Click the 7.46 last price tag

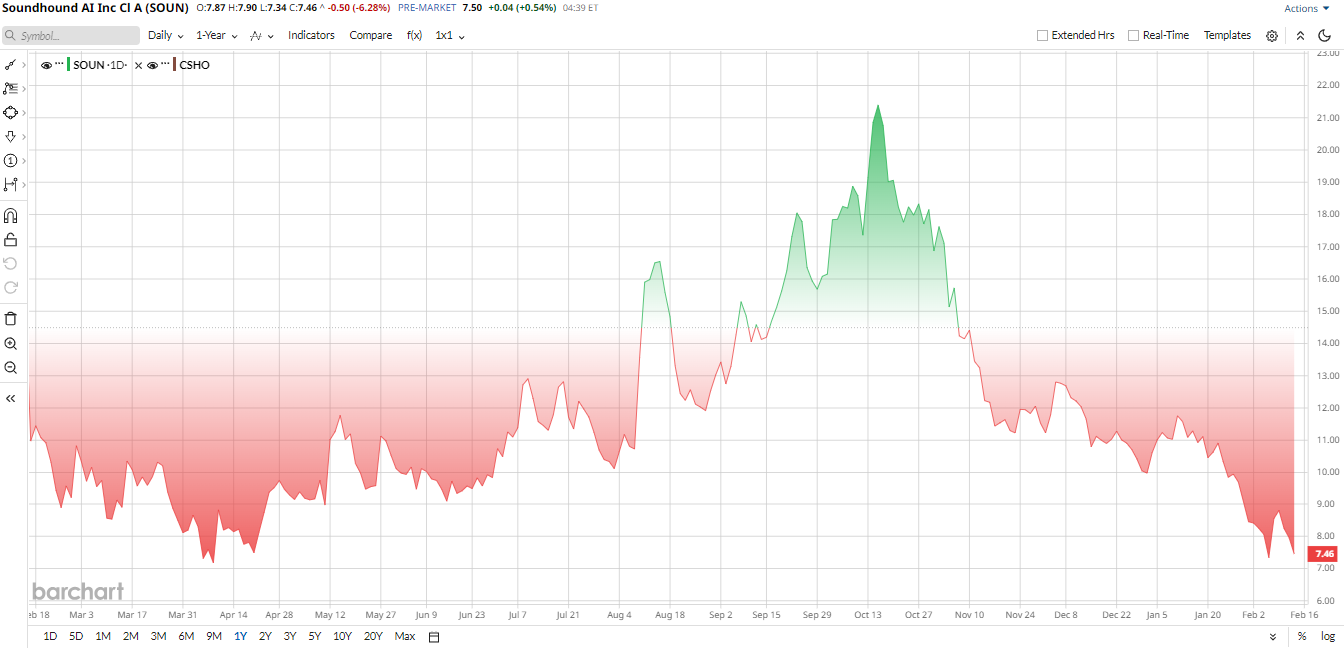coord(1324,553)
